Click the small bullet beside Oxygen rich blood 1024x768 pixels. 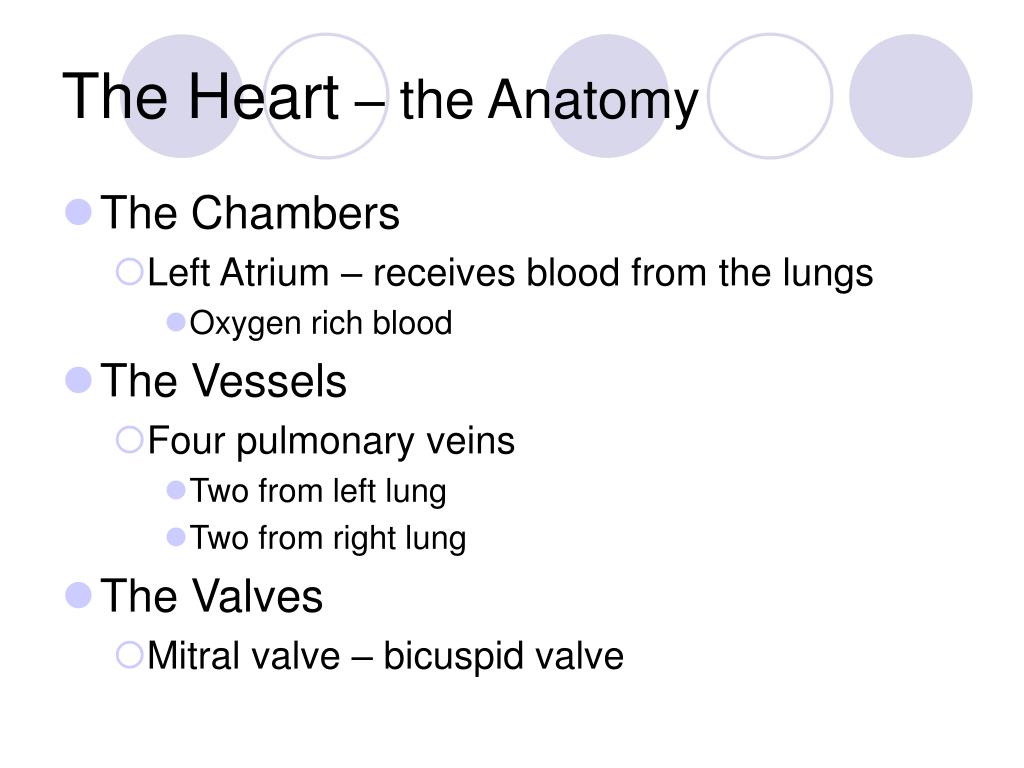point(176,322)
